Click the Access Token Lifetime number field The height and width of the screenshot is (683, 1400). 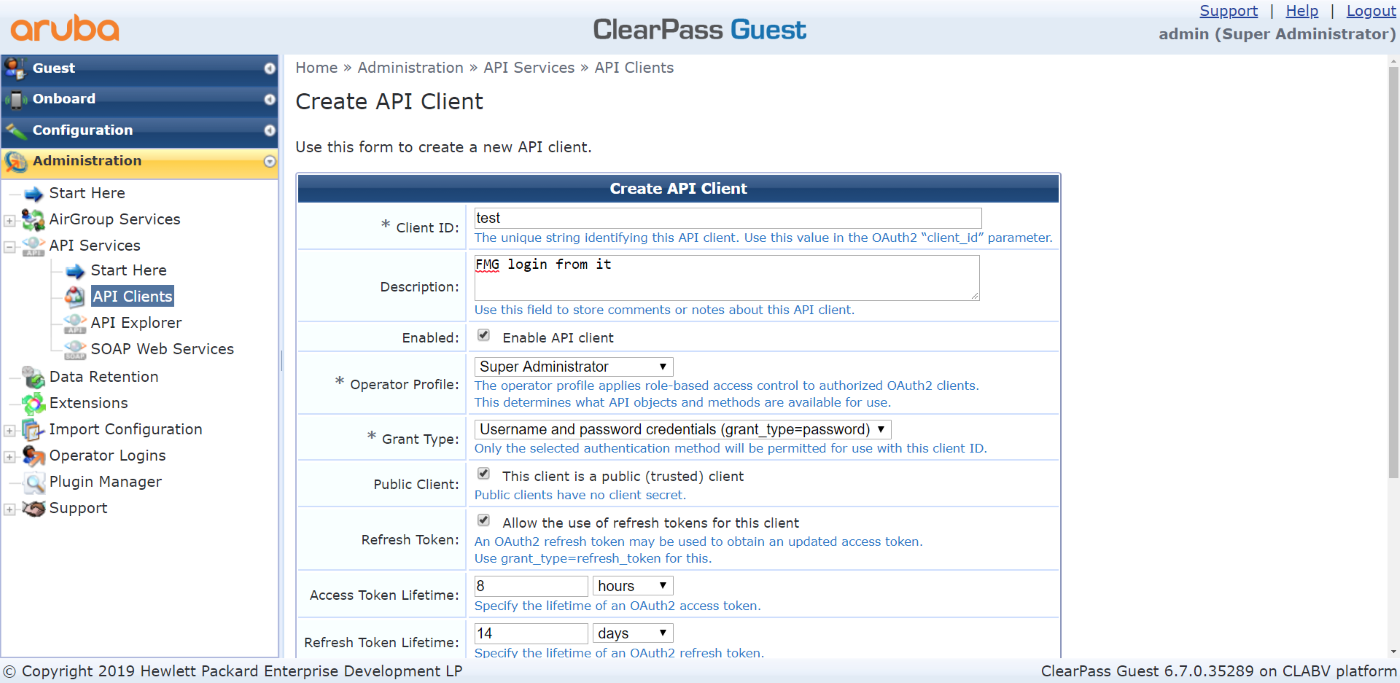[x=531, y=586]
